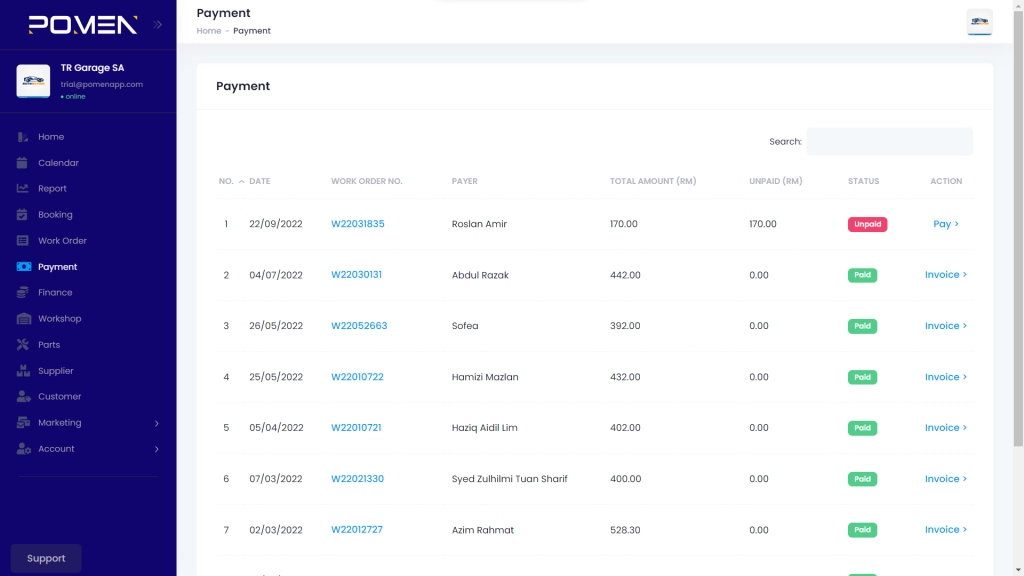Open Invoice for Sofea
1024x576 pixels.
point(946,326)
